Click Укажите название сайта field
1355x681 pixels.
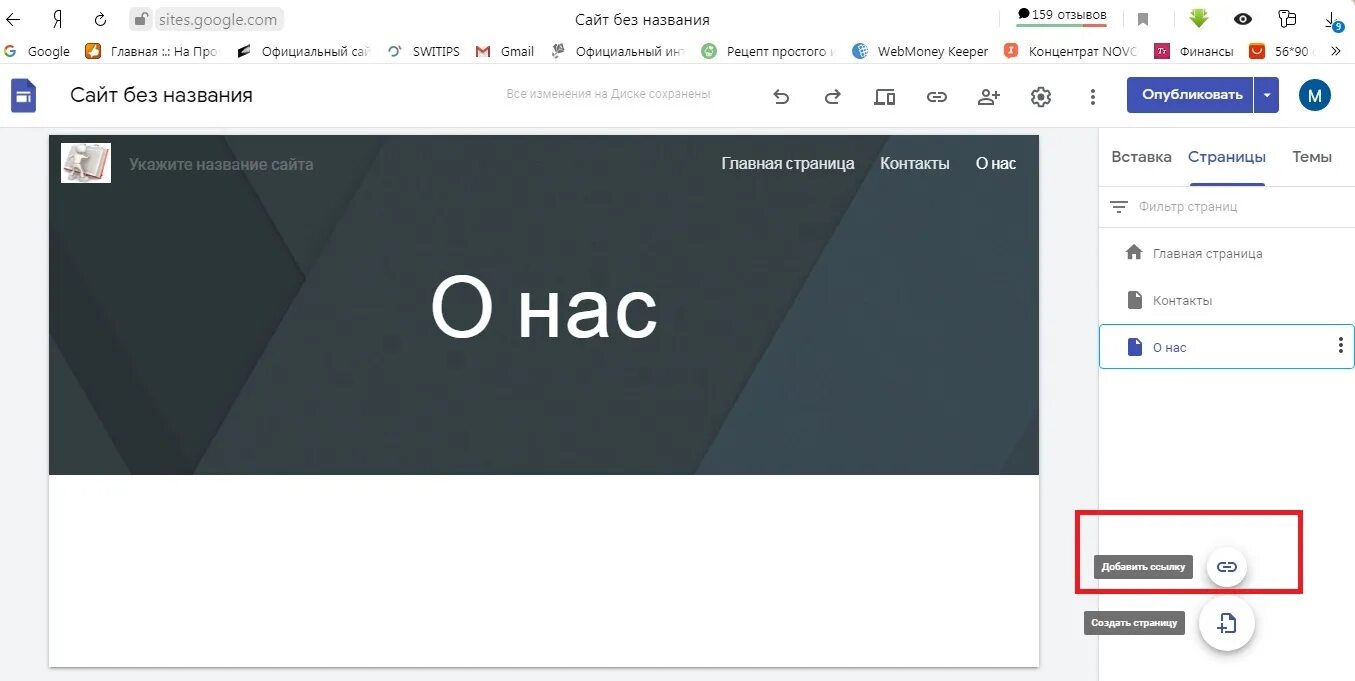(x=221, y=164)
